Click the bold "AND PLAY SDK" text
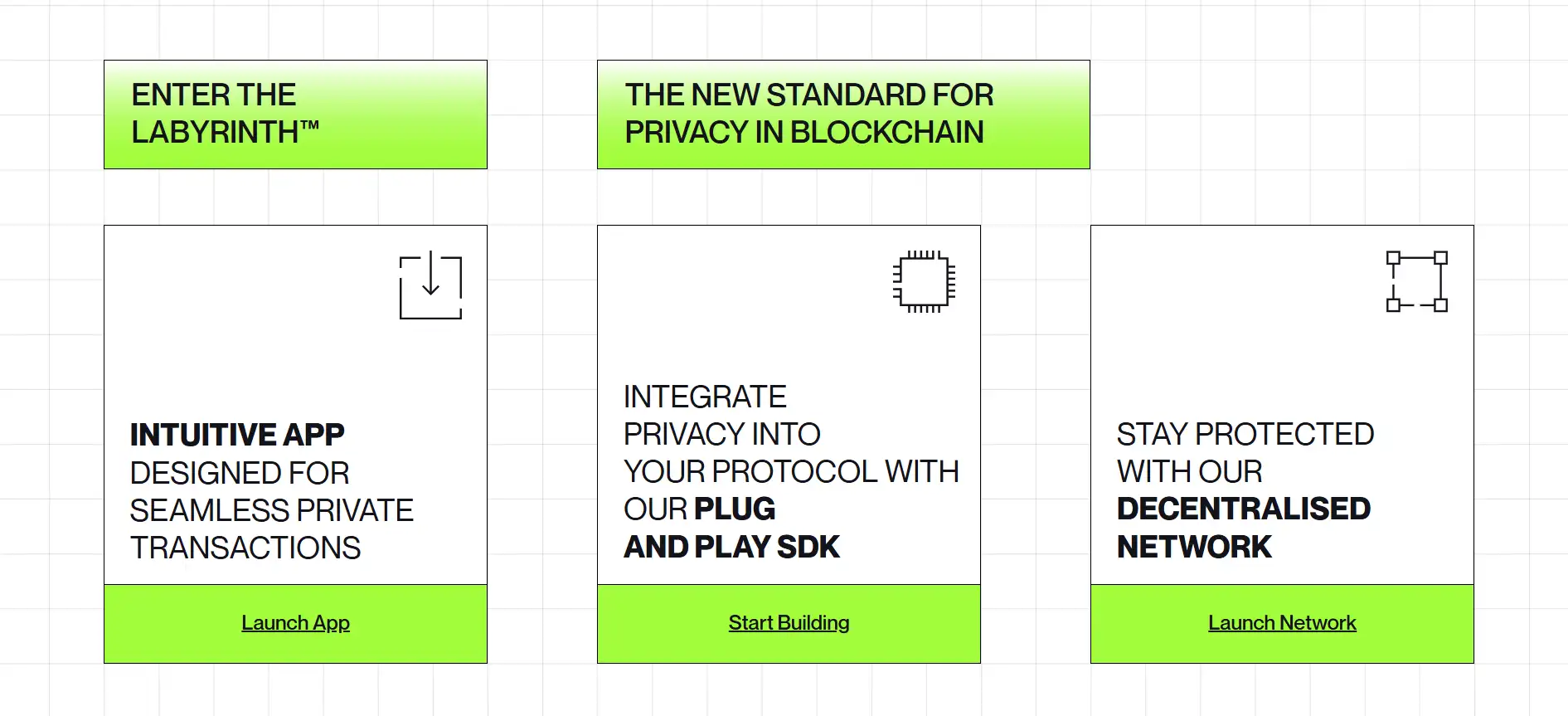The width and height of the screenshot is (1568, 716). [x=731, y=547]
